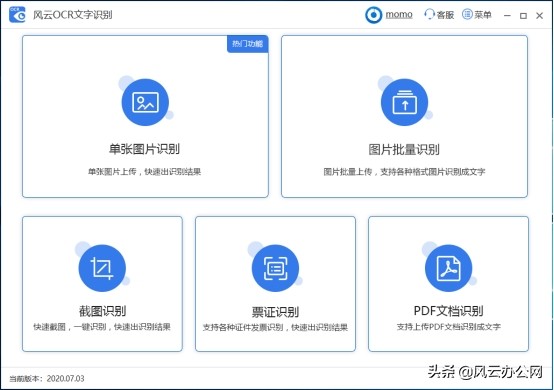554x390 pixels.
Task: Click the 风云OCR app logo
Action: tap(17, 14)
